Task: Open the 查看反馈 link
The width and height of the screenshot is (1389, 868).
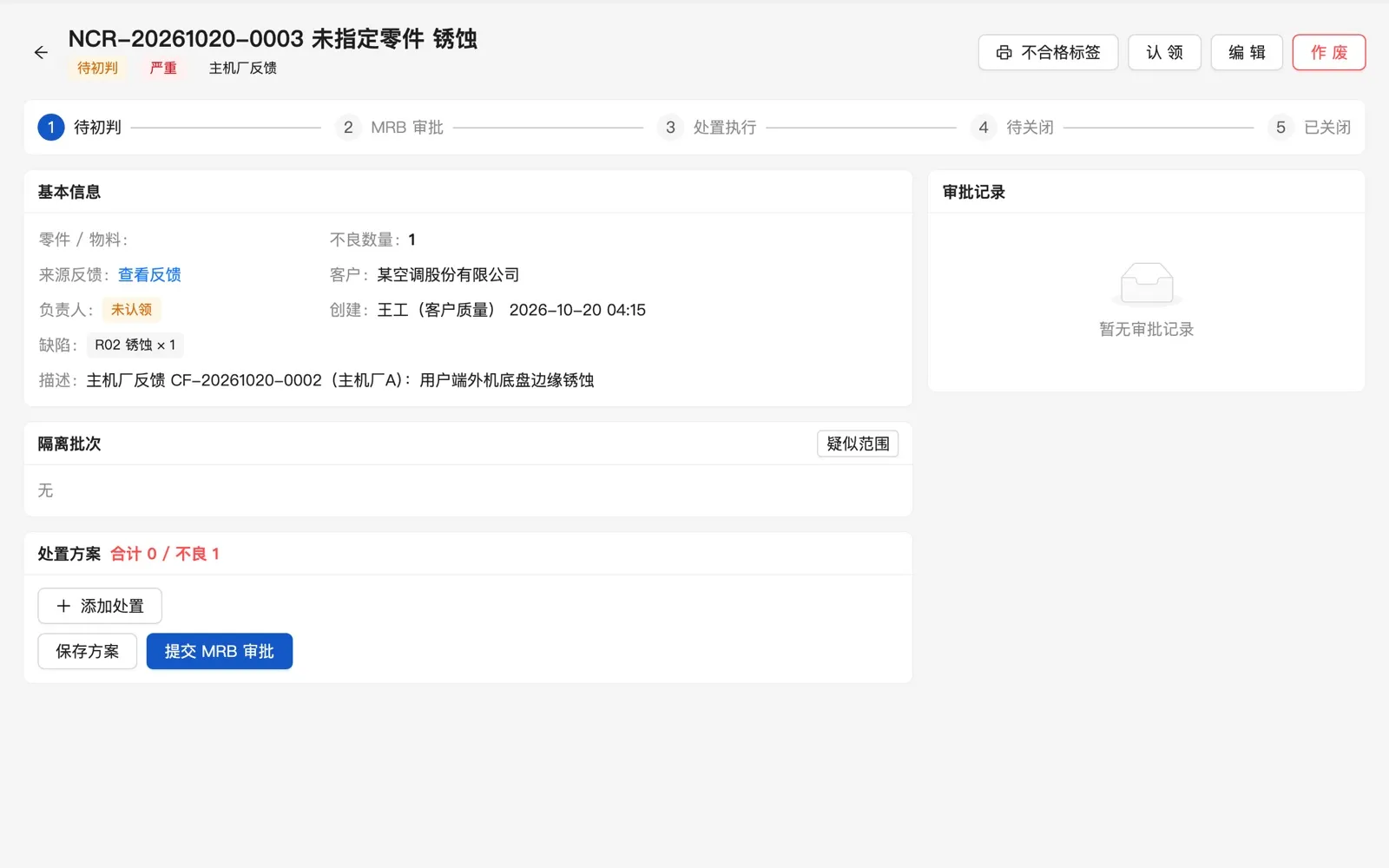Action: tap(149, 275)
